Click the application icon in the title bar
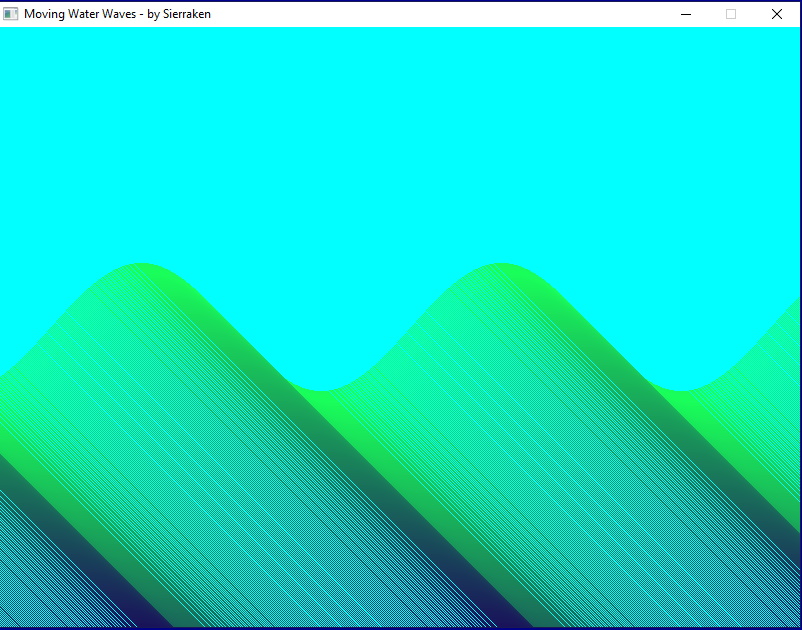This screenshot has height=630, width=802. (x=11, y=14)
